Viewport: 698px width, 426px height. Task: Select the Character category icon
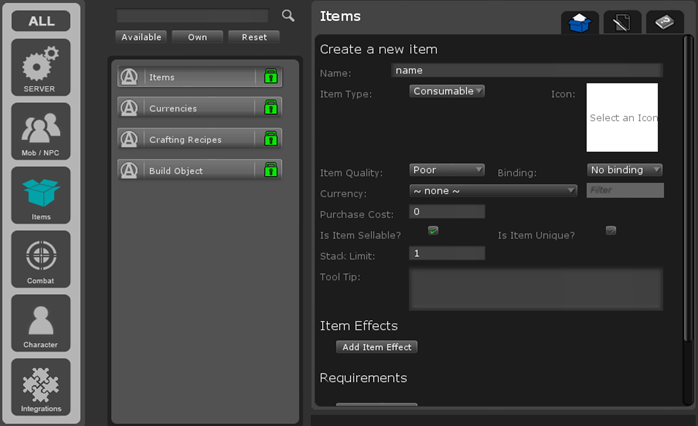click(41, 323)
